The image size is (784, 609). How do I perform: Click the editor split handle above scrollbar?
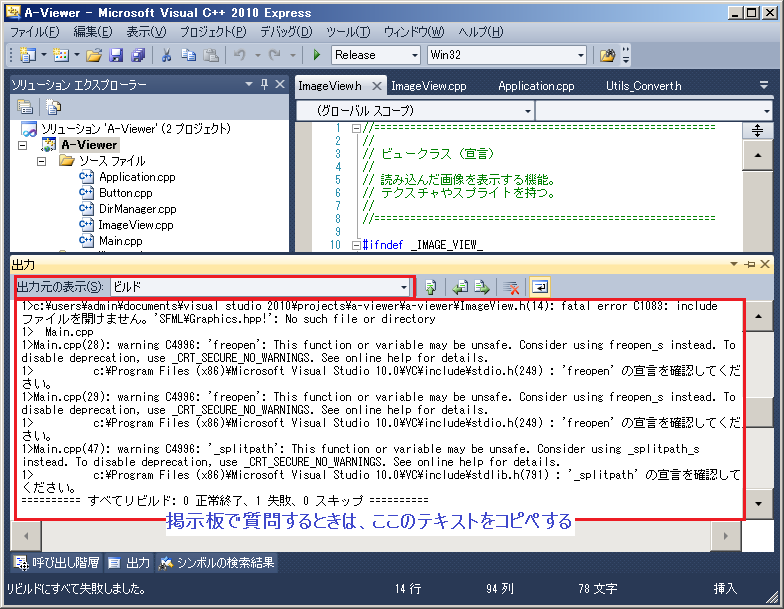coord(758,130)
